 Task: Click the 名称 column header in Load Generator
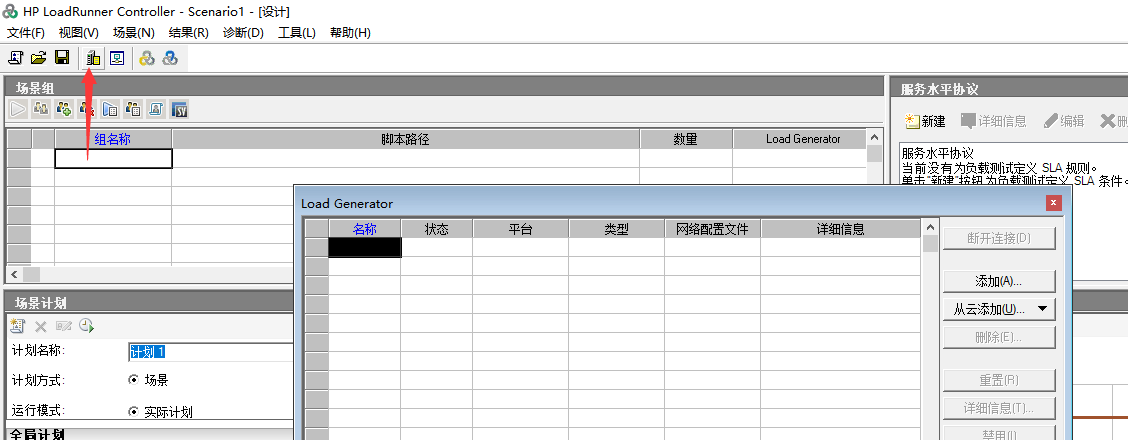click(365, 229)
